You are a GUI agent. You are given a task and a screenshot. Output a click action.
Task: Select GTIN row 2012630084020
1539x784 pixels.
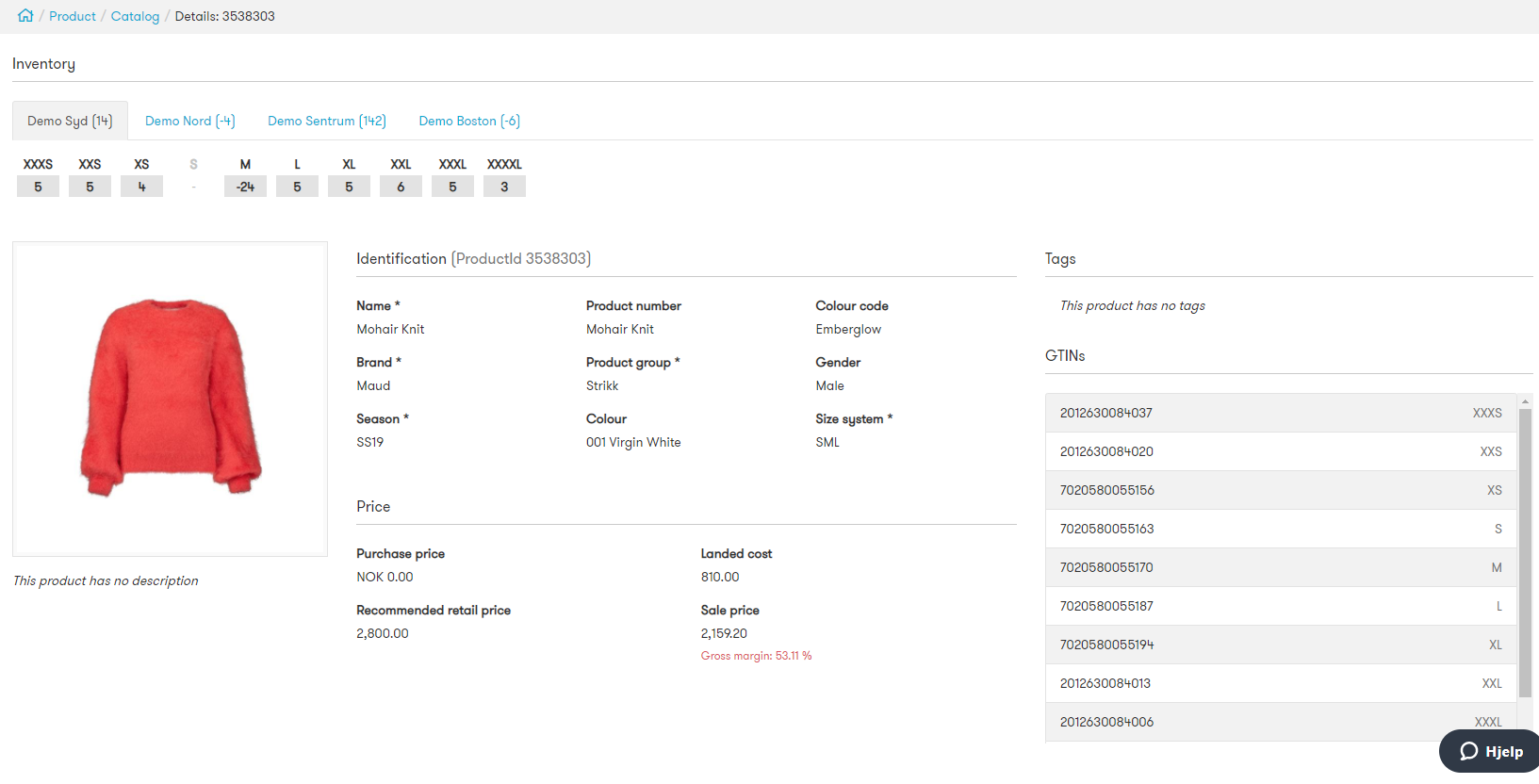tap(1281, 451)
